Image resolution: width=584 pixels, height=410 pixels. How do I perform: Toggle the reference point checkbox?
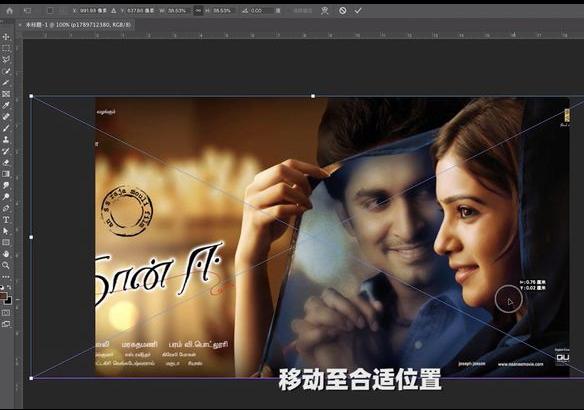[x=50, y=11]
